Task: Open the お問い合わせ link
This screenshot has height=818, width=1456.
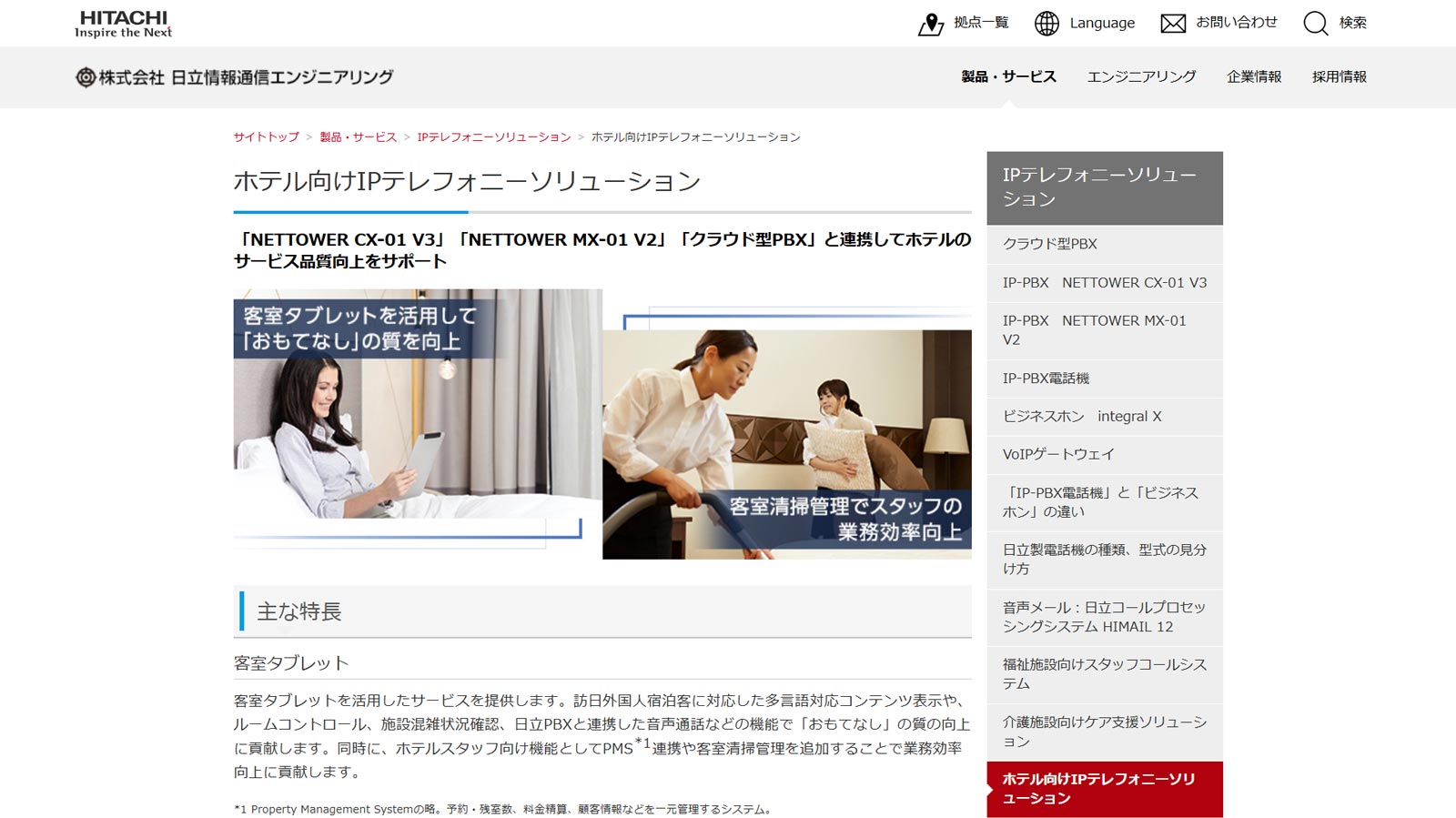Action: [x=1236, y=23]
